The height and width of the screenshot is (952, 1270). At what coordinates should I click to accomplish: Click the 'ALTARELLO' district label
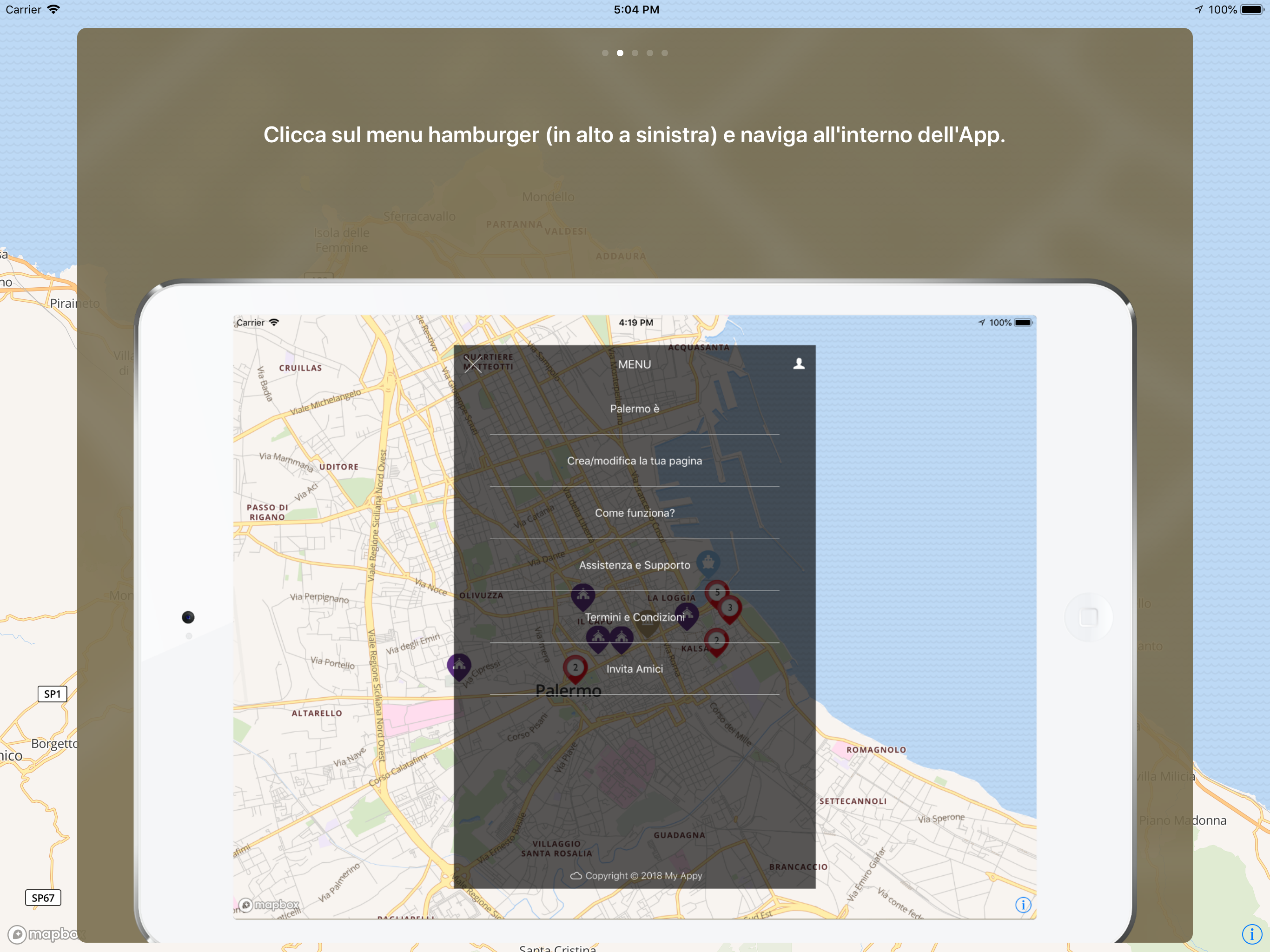[317, 713]
